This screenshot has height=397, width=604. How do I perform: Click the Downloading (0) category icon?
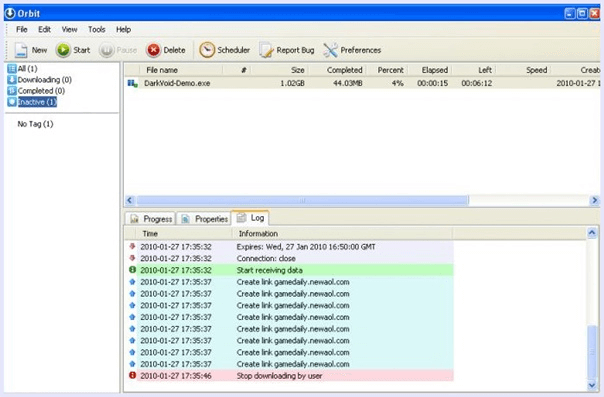click(12, 80)
